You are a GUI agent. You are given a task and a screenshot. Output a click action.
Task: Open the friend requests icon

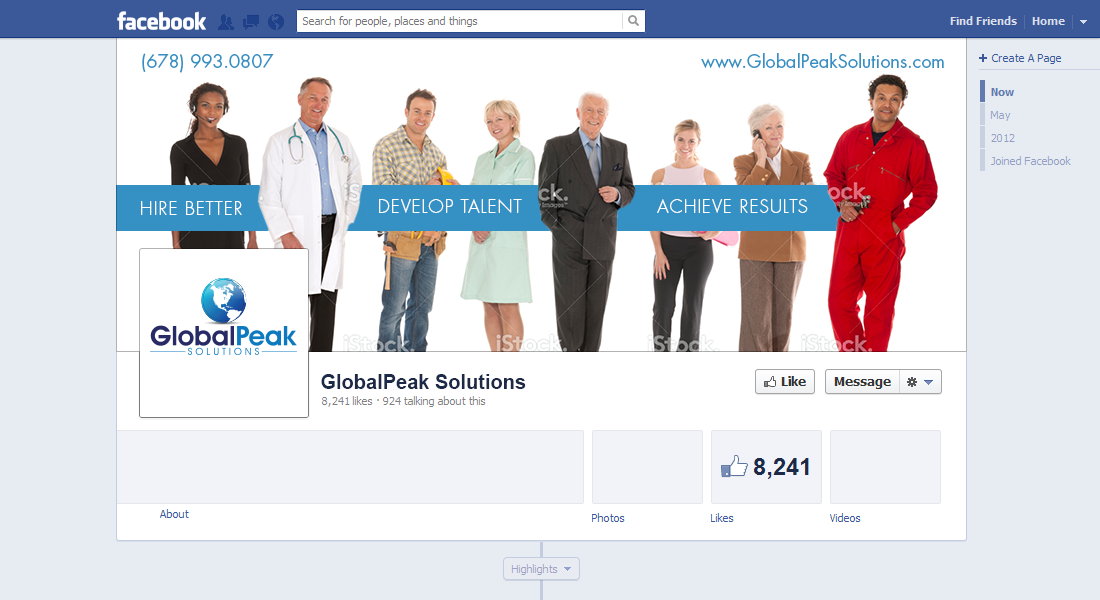click(x=226, y=20)
